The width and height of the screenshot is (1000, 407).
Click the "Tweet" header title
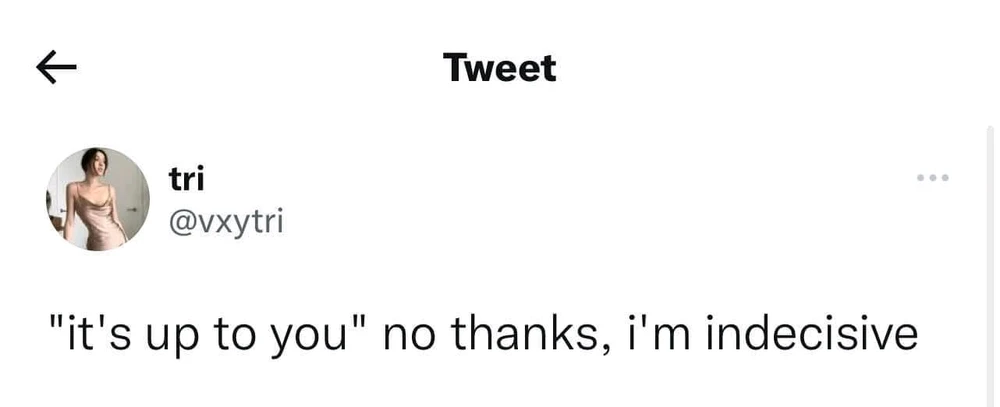[500, 68]
